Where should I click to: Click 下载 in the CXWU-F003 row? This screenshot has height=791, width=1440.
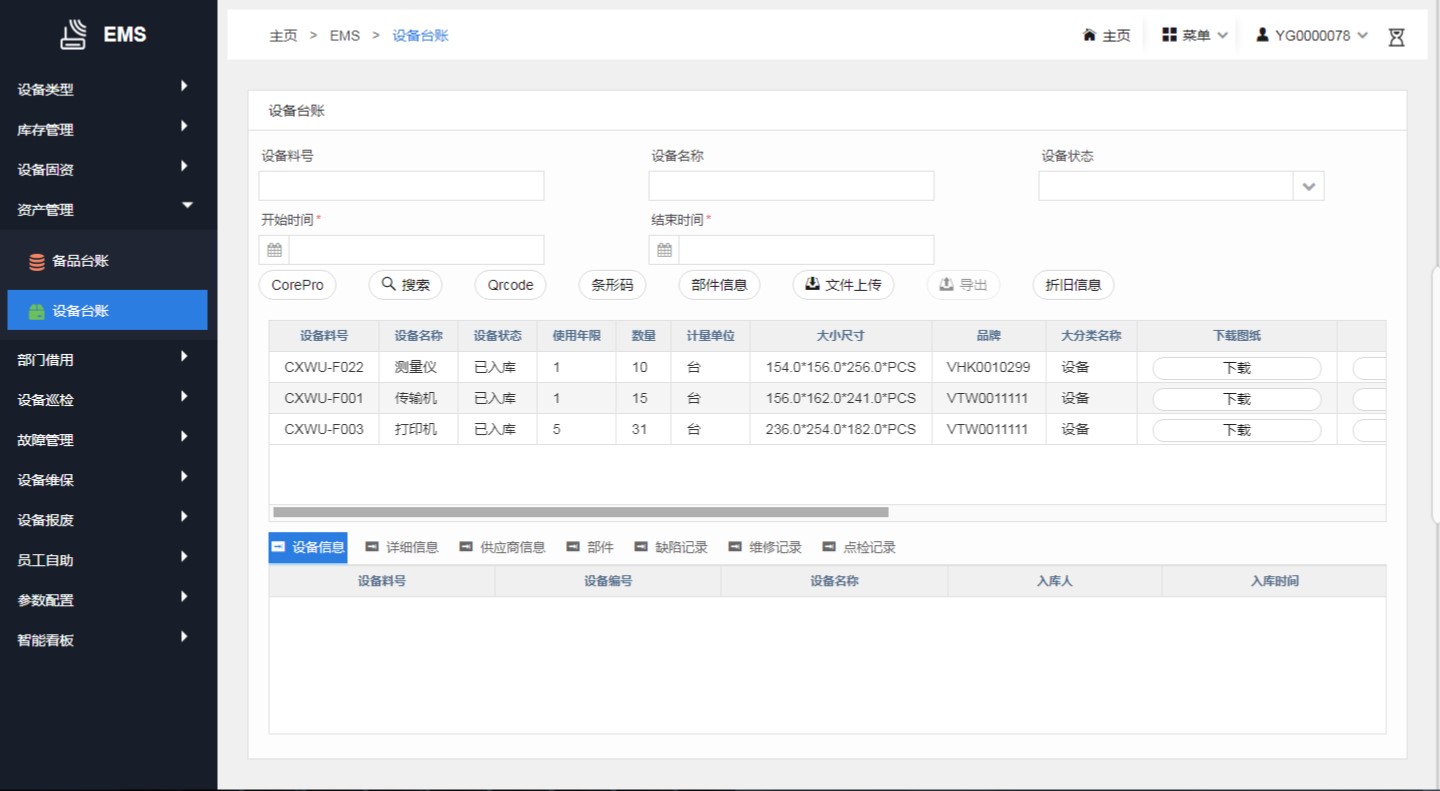[x=1237, y=430]
